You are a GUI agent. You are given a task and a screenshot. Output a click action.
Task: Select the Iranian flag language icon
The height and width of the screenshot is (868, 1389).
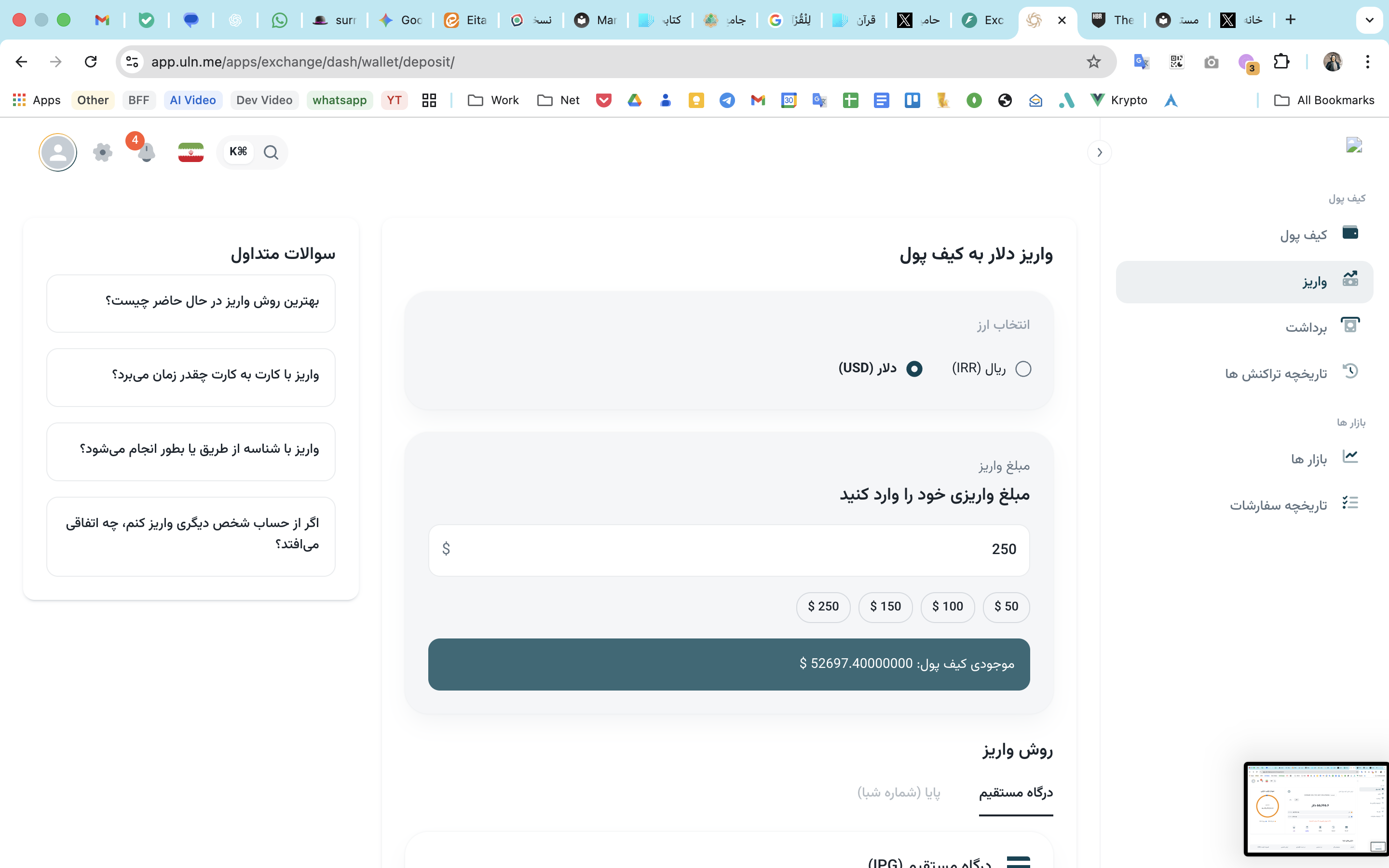(190, 151)
